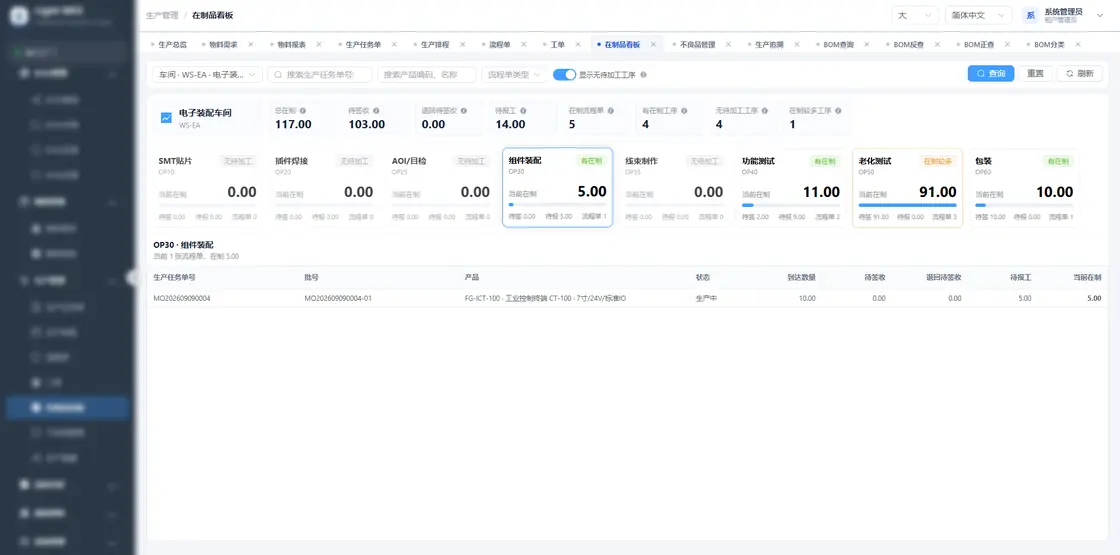Close the 不良品管理 tab with its X
This screenshot has width=1120, height=555.
[729, 44]
